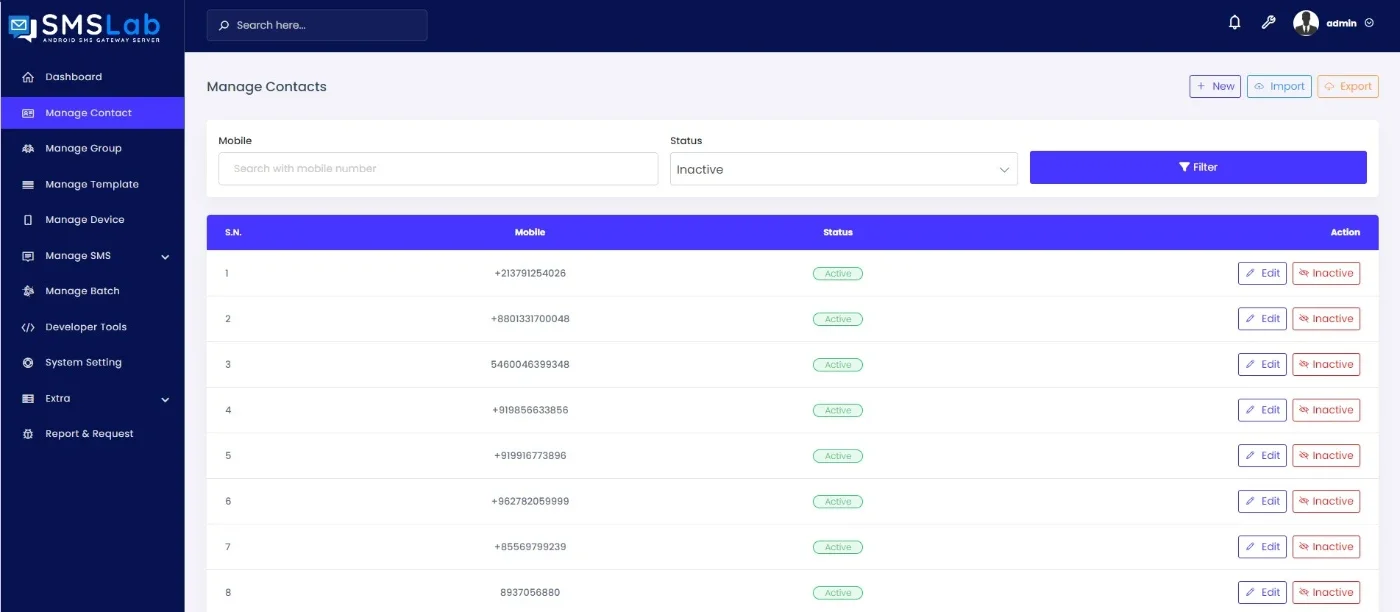Mark contact +919856633856 as Inactive
Image resolution: width=1400 pixels, height=612 pixels.
click(x=1326, y=410)
